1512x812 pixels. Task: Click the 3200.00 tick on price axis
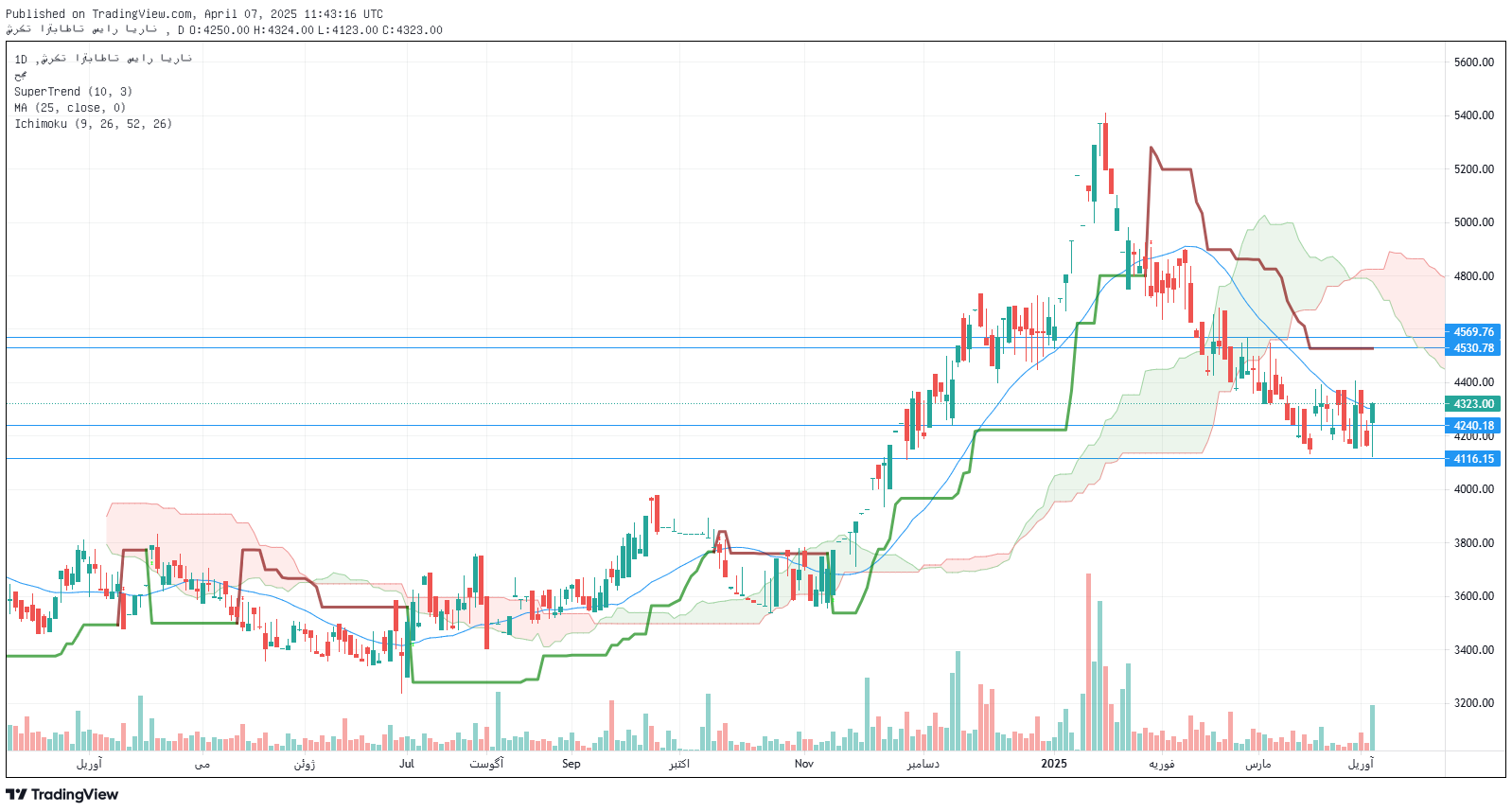(1473, 703)
